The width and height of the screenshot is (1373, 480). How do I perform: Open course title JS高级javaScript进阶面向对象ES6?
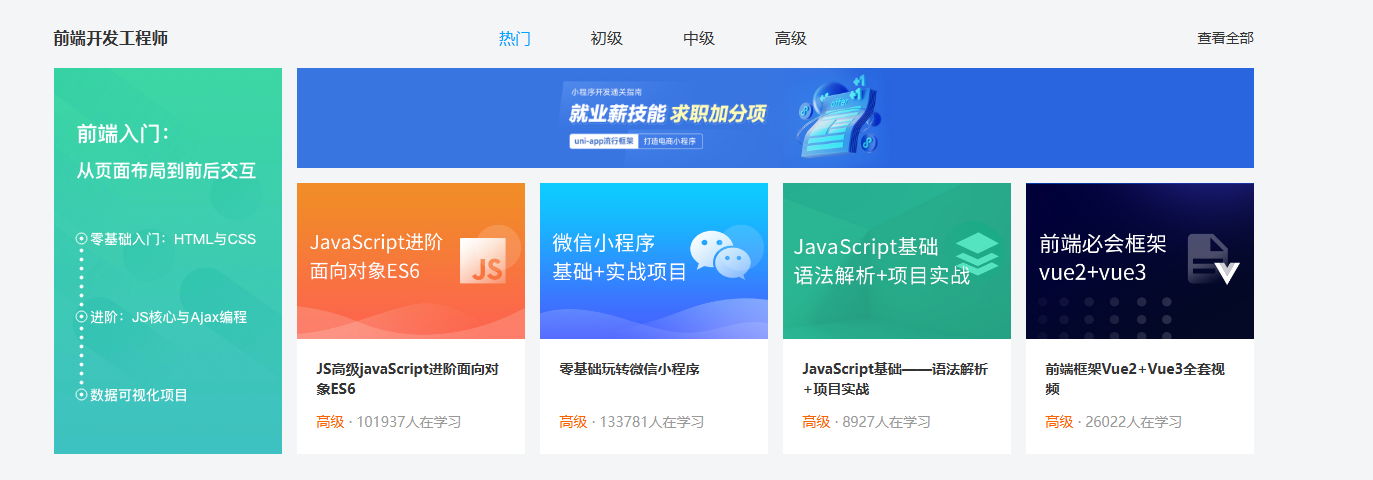click(x=408, y=379)
